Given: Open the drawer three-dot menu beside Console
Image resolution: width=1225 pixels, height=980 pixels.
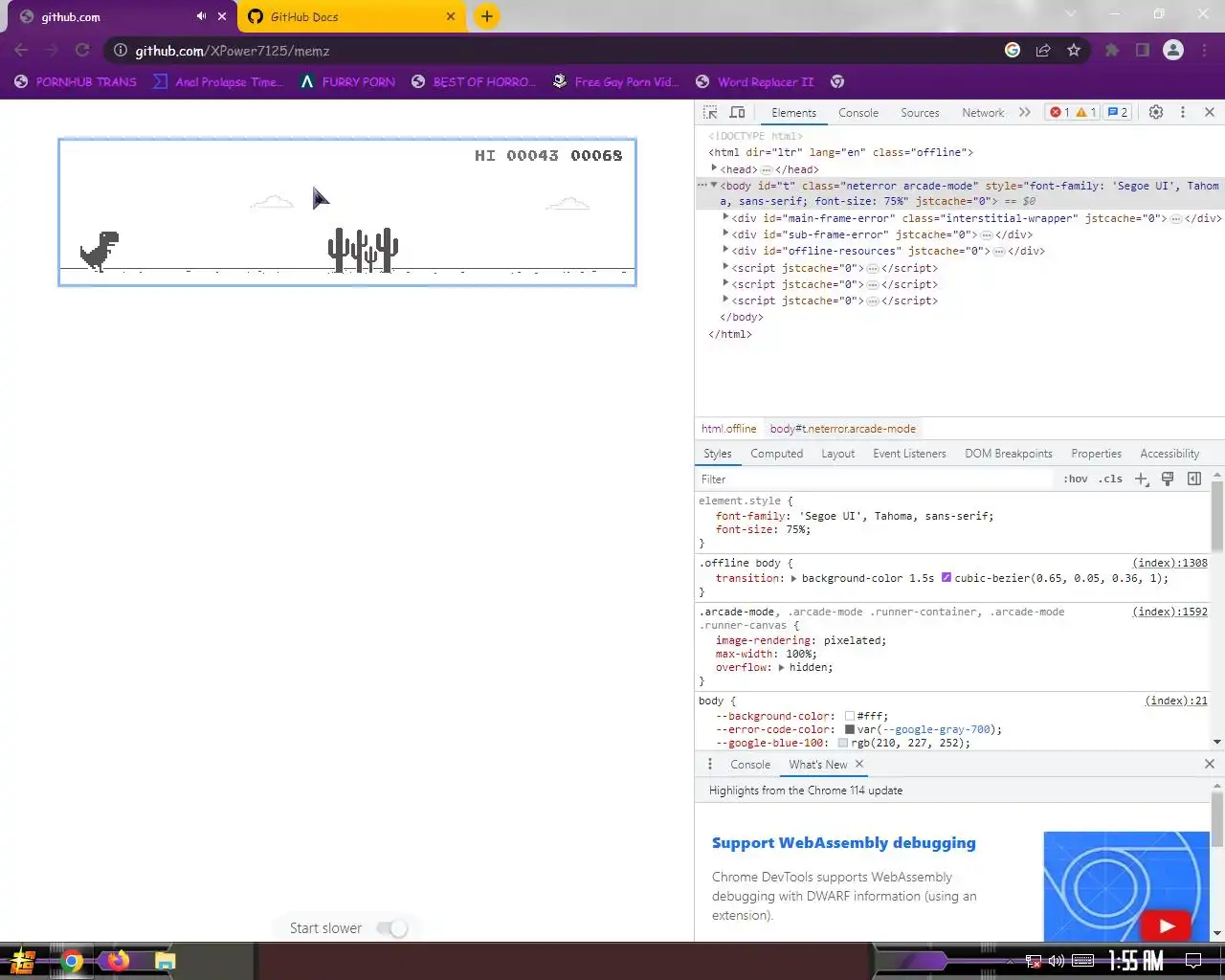Looking at the screenshot, I should pyautogui.click(x=709, y=764).
